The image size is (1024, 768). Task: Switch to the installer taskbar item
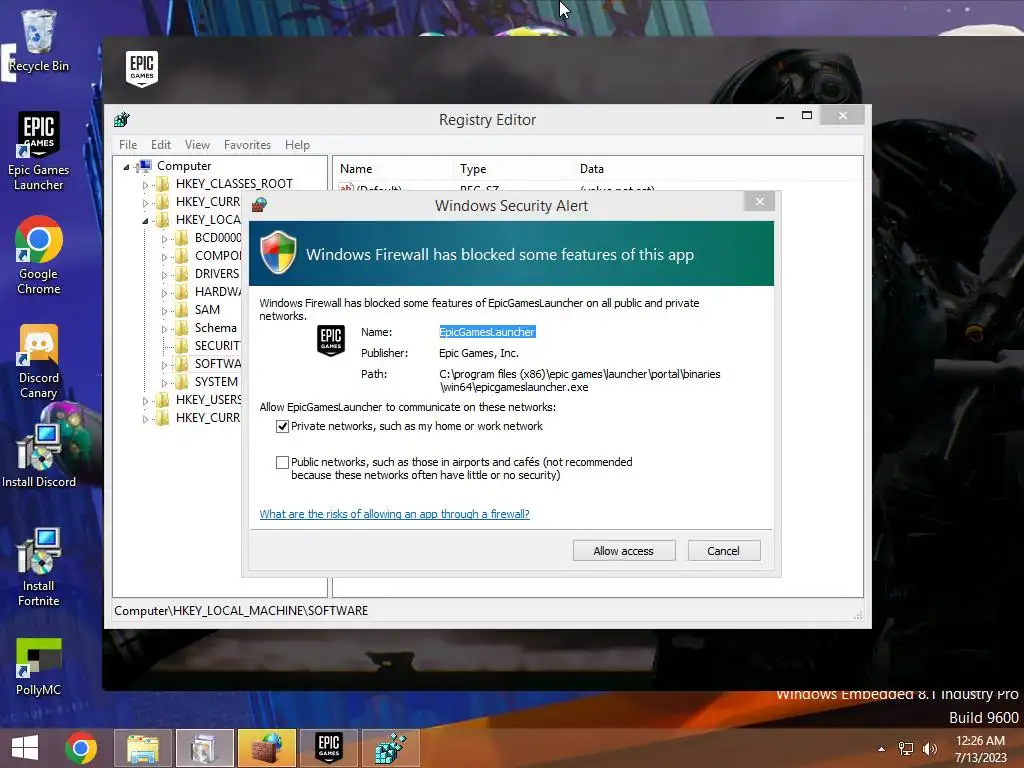(204, 748)
